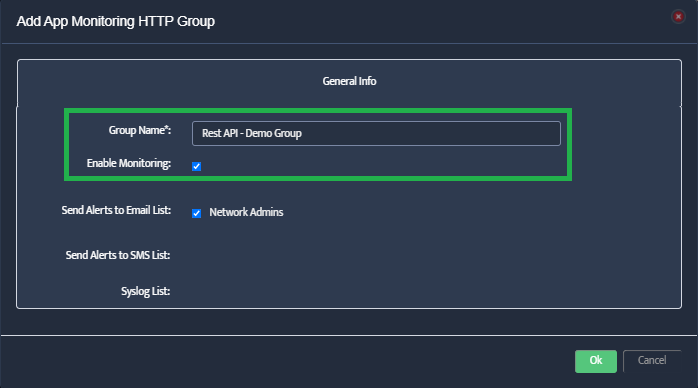The height and width of the screenshot is (388, 698).
Task: Cancel adding the HTTP group
Action: pyautogui.click(x=652, y=361)
